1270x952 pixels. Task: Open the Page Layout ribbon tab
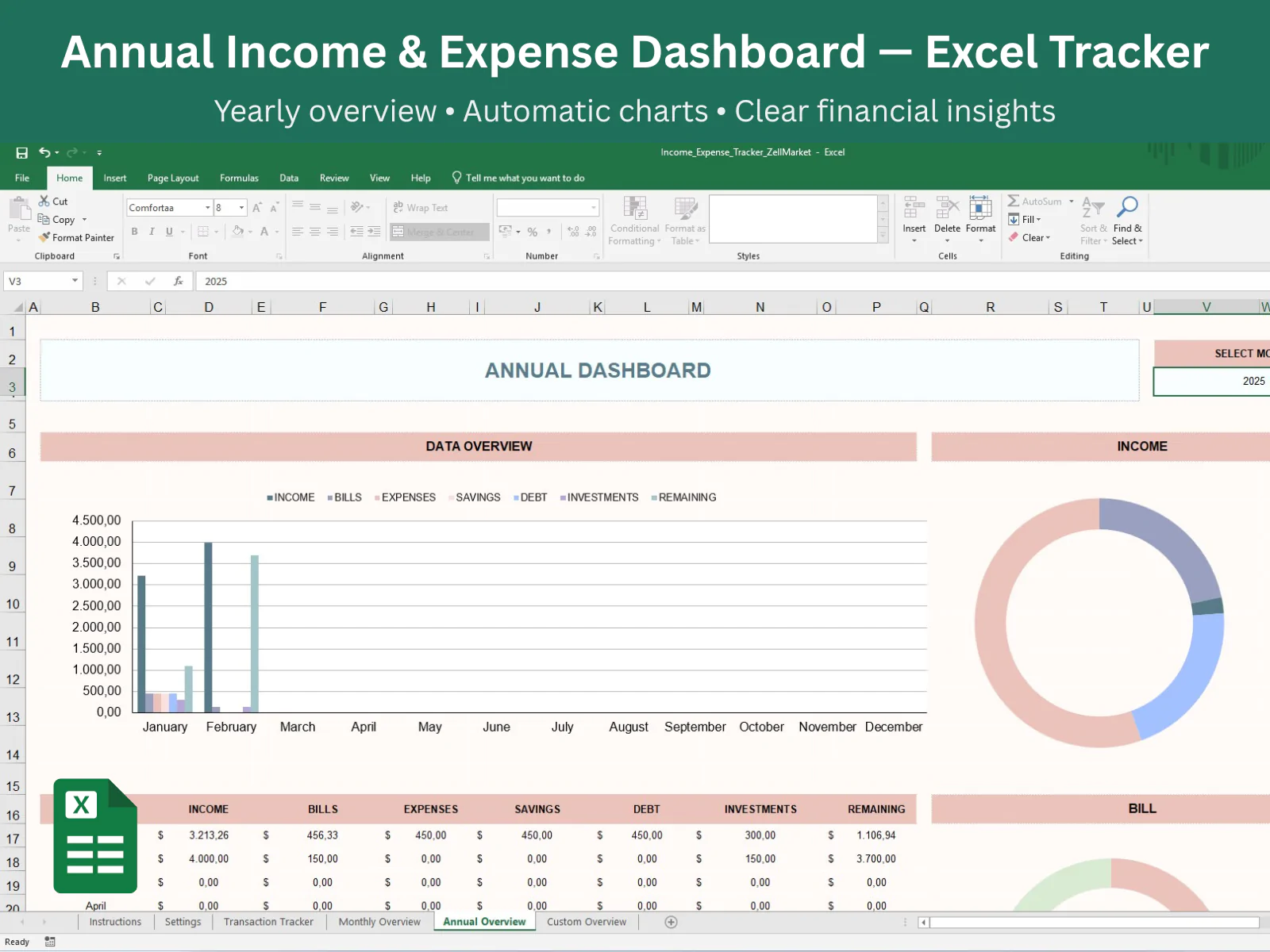coord(173,178)
